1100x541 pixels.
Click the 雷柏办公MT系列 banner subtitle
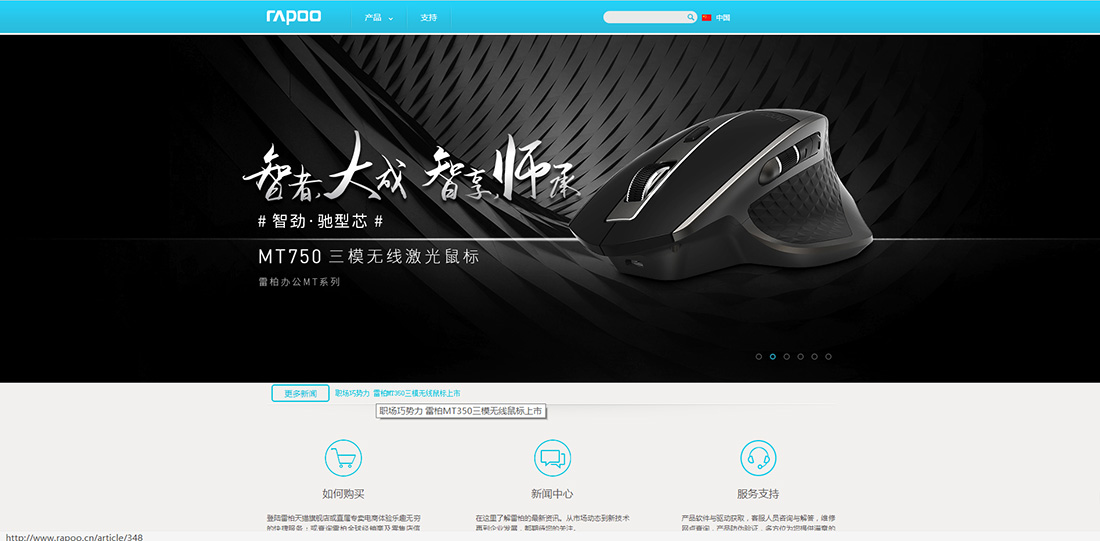point(300,282)
